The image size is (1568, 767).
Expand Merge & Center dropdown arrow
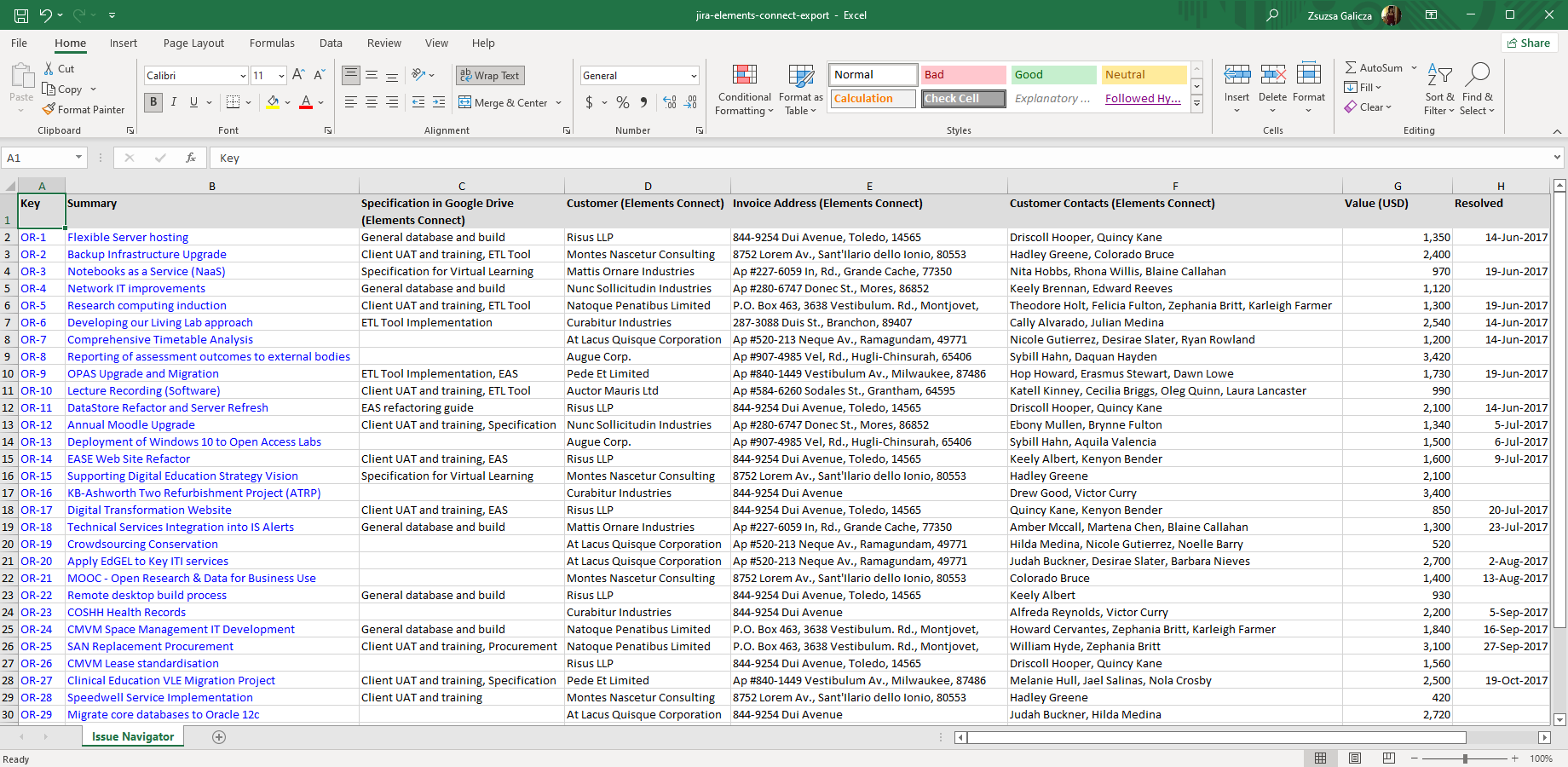[x=559, y=102]
